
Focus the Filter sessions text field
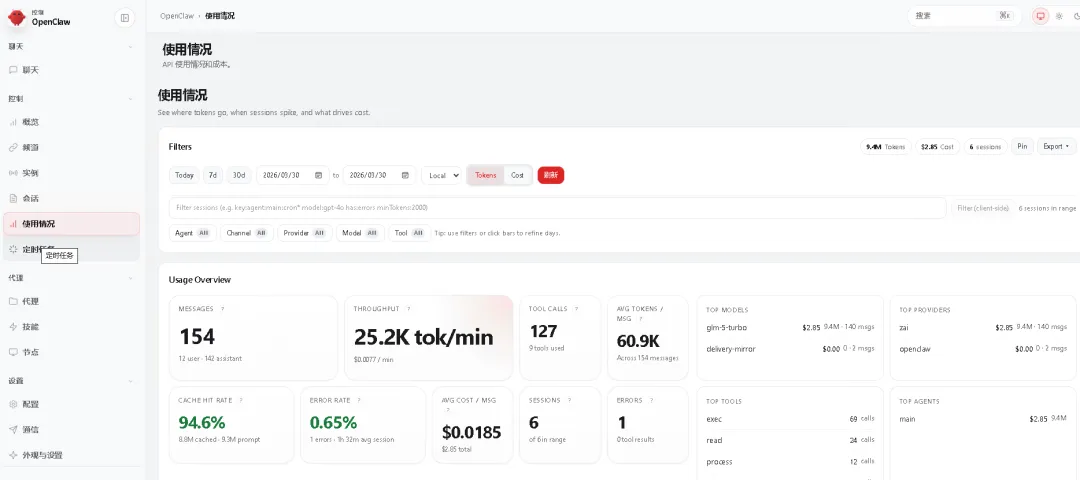(557, 207)
